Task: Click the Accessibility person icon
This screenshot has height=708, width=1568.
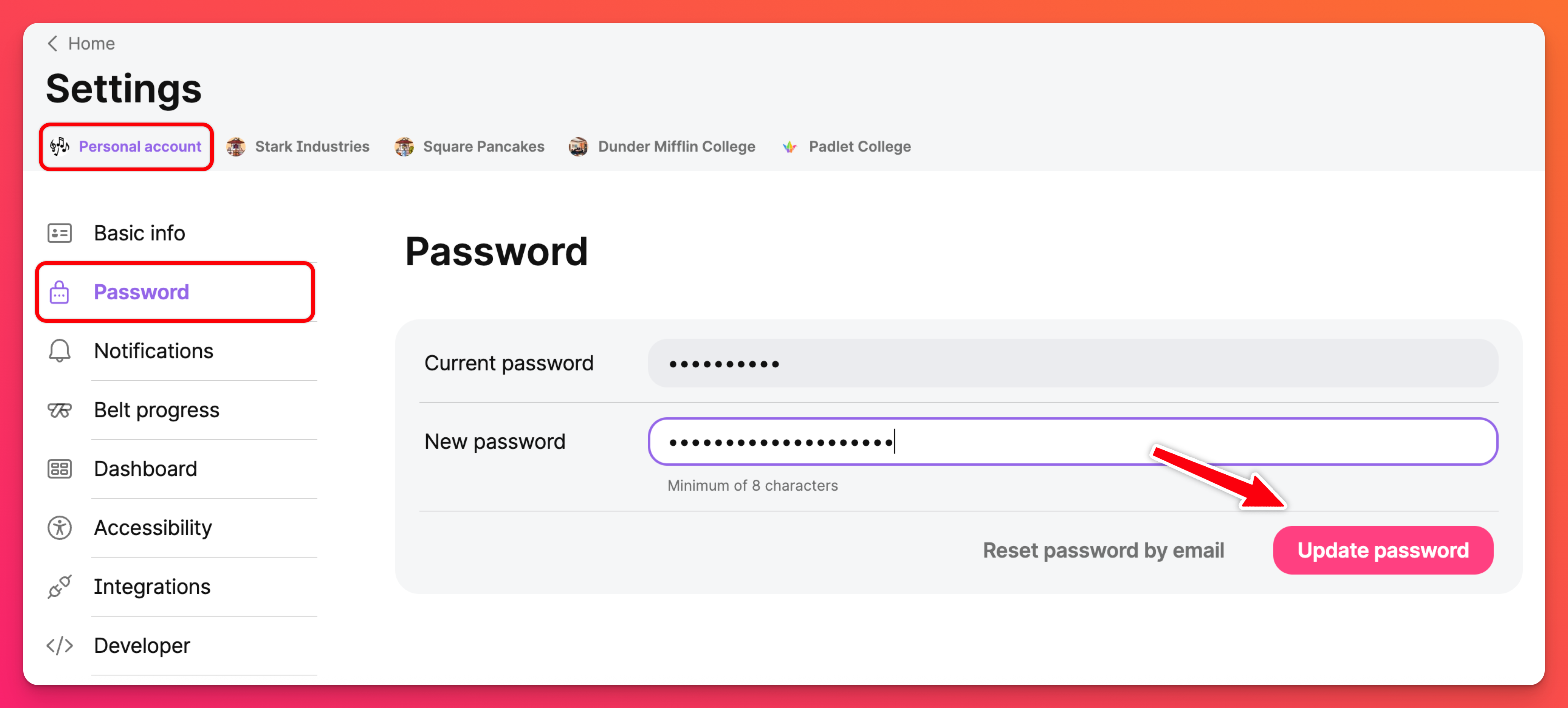Action: click(x=60, y=528)
